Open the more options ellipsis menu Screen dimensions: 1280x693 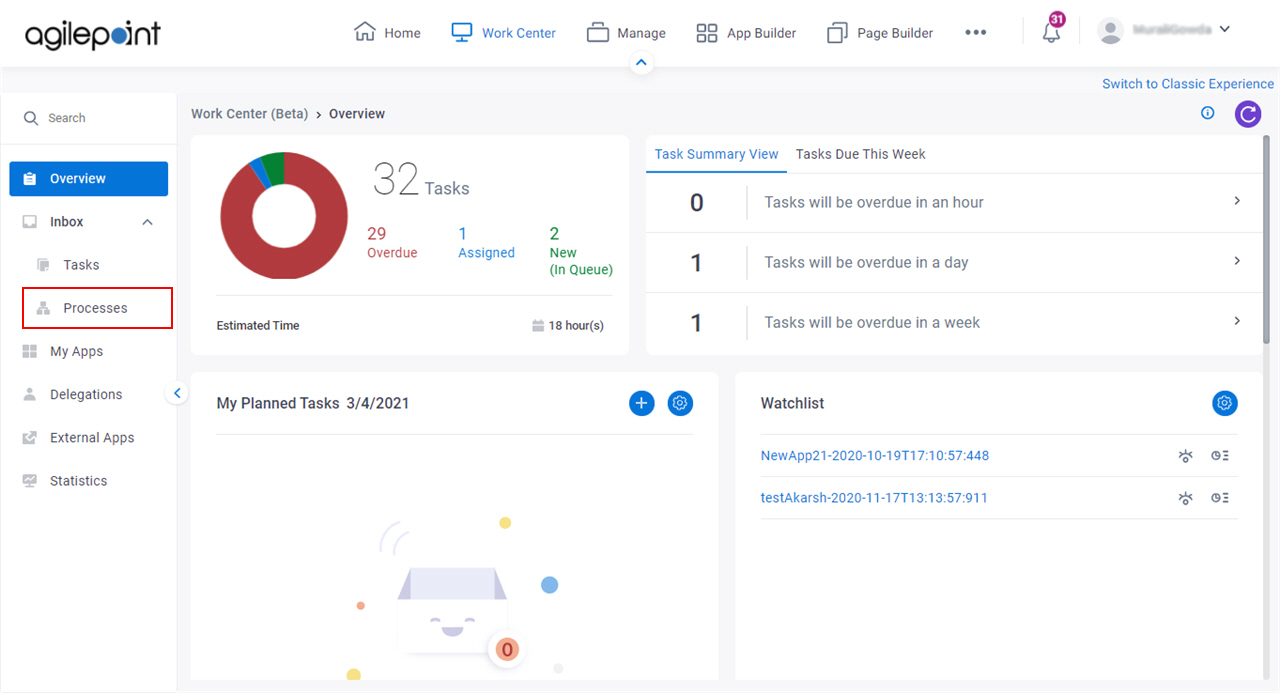pos(975,33)
